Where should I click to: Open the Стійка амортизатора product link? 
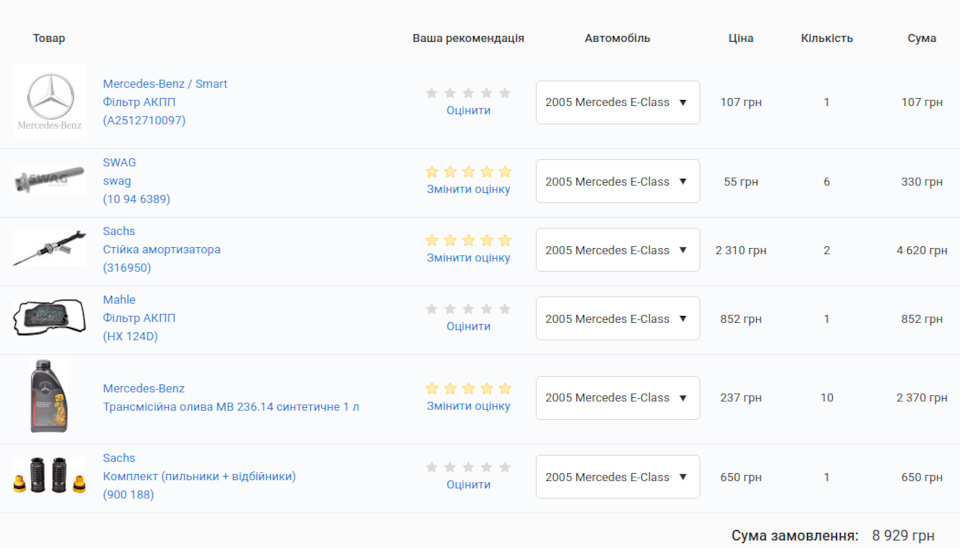pyautogui.click(x=162, y=250)
